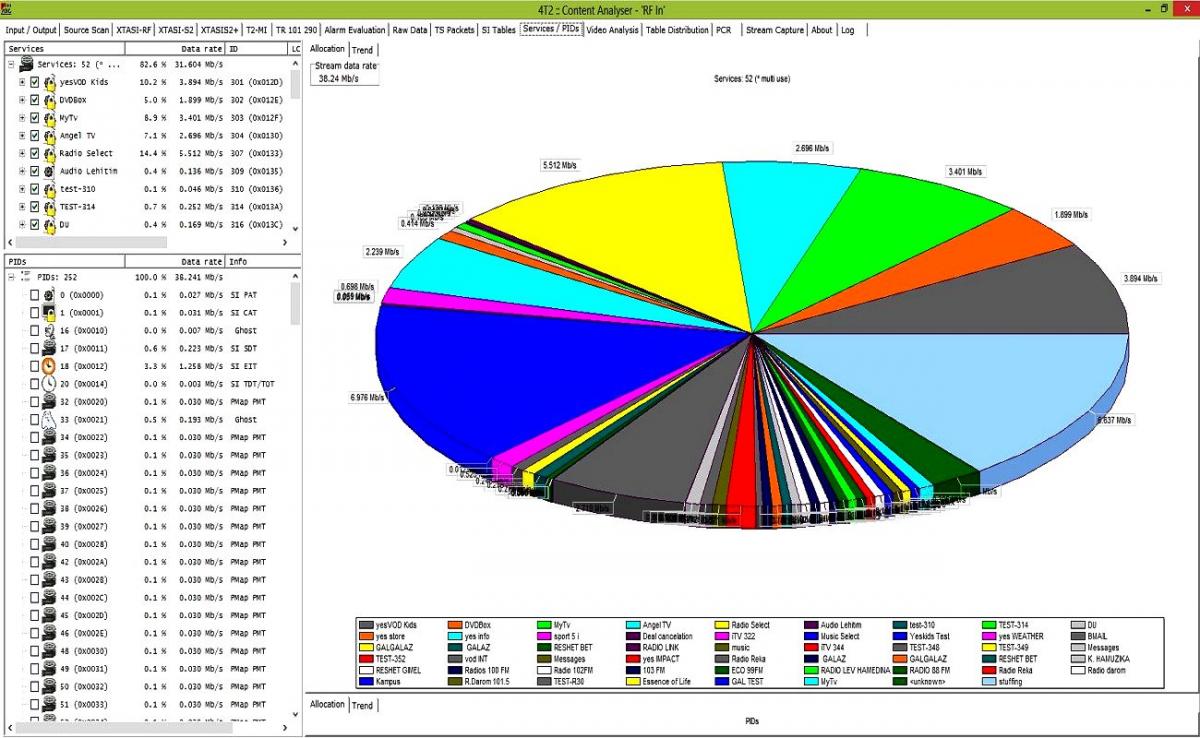Click the Services panel Data rate header
Screen dimensions: 1200x738
(x=174, y=48)
